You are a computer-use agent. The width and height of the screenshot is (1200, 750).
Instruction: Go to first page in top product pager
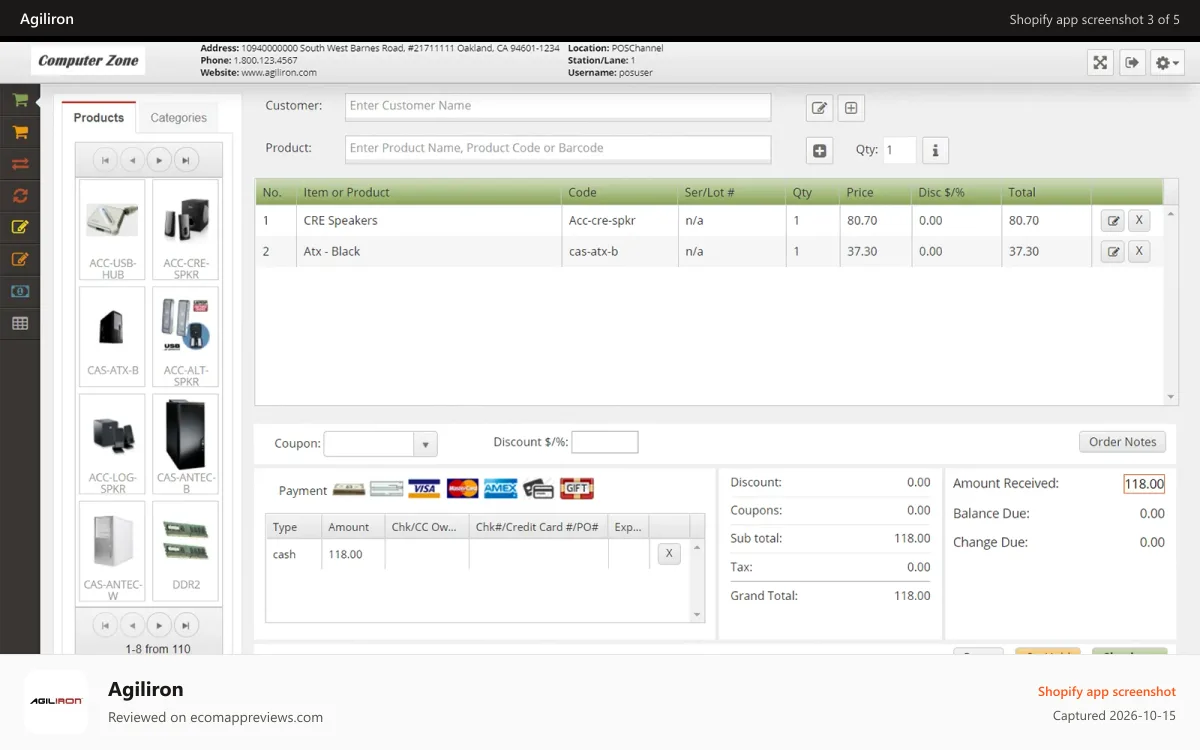coord(105,159)
